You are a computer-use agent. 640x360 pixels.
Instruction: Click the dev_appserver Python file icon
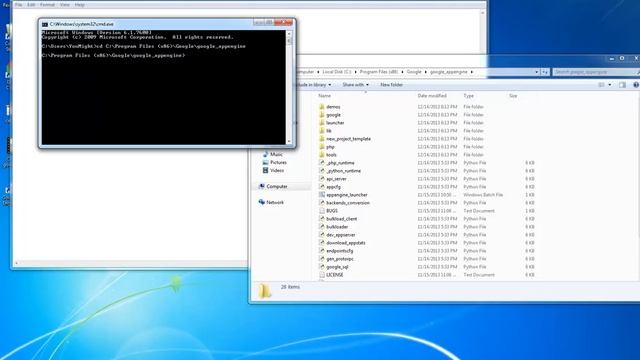(322, 235)
